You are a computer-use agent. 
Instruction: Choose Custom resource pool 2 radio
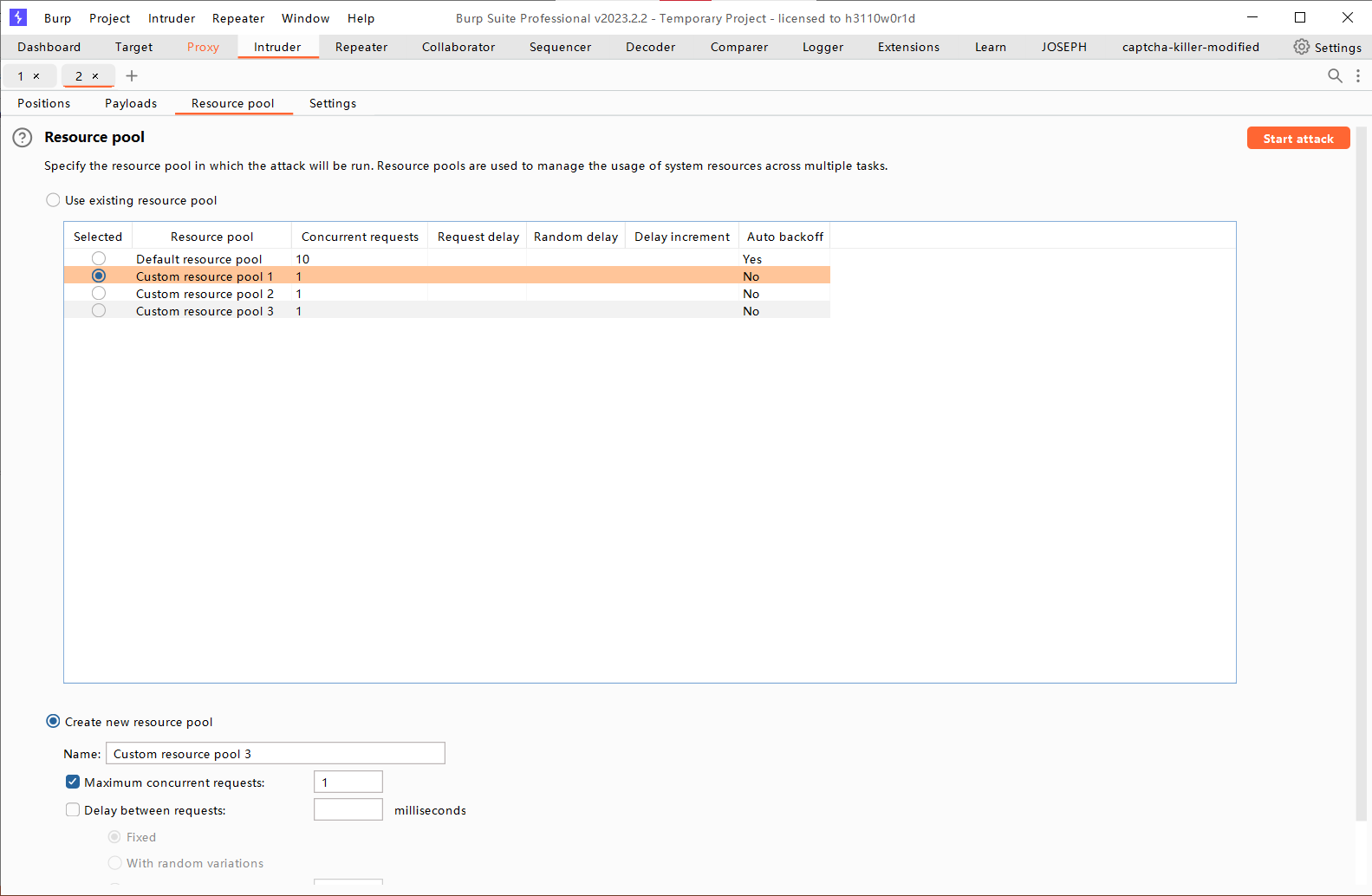click(99, 293)
